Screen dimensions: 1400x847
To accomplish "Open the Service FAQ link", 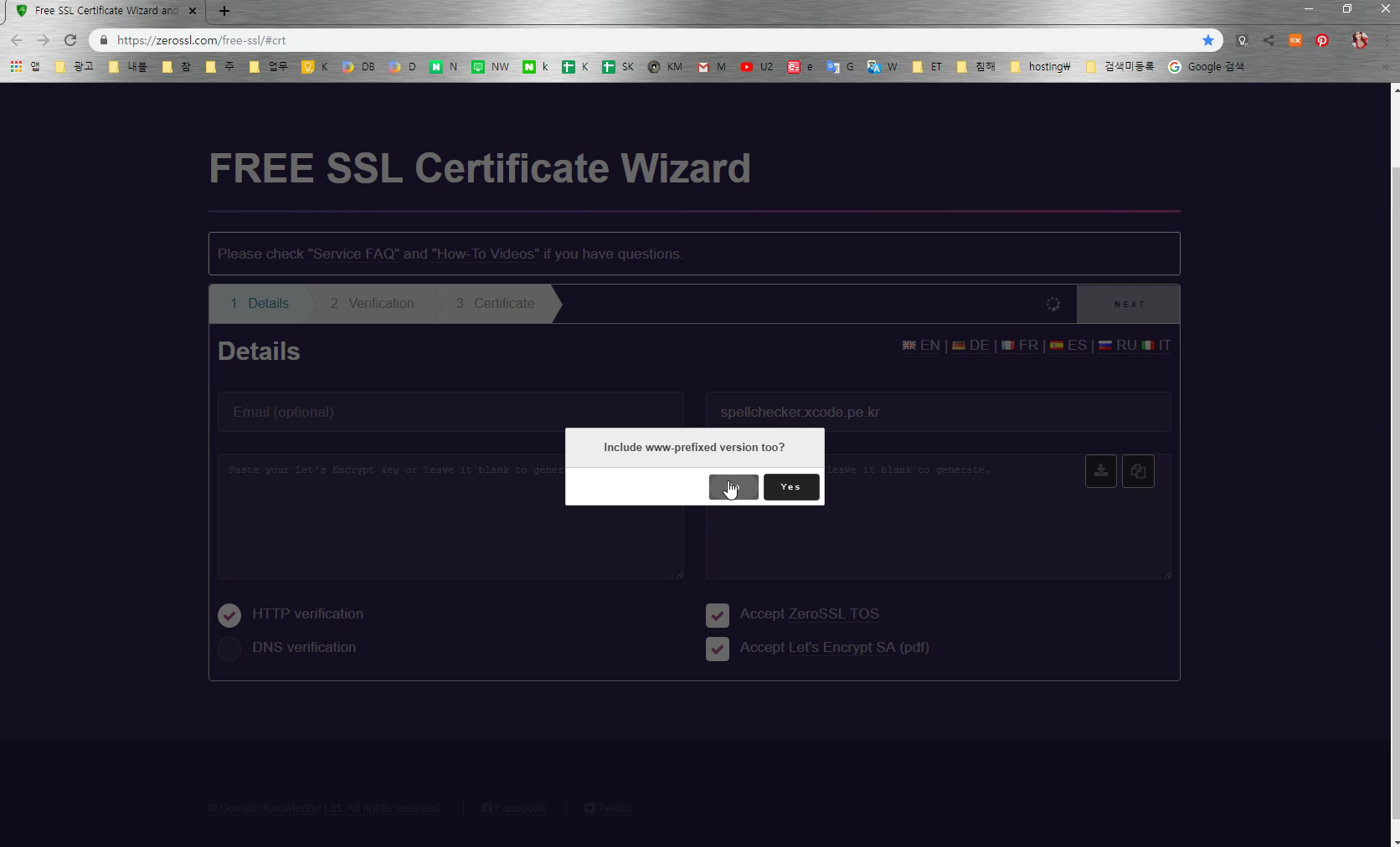I will click(x=355, y=254).
